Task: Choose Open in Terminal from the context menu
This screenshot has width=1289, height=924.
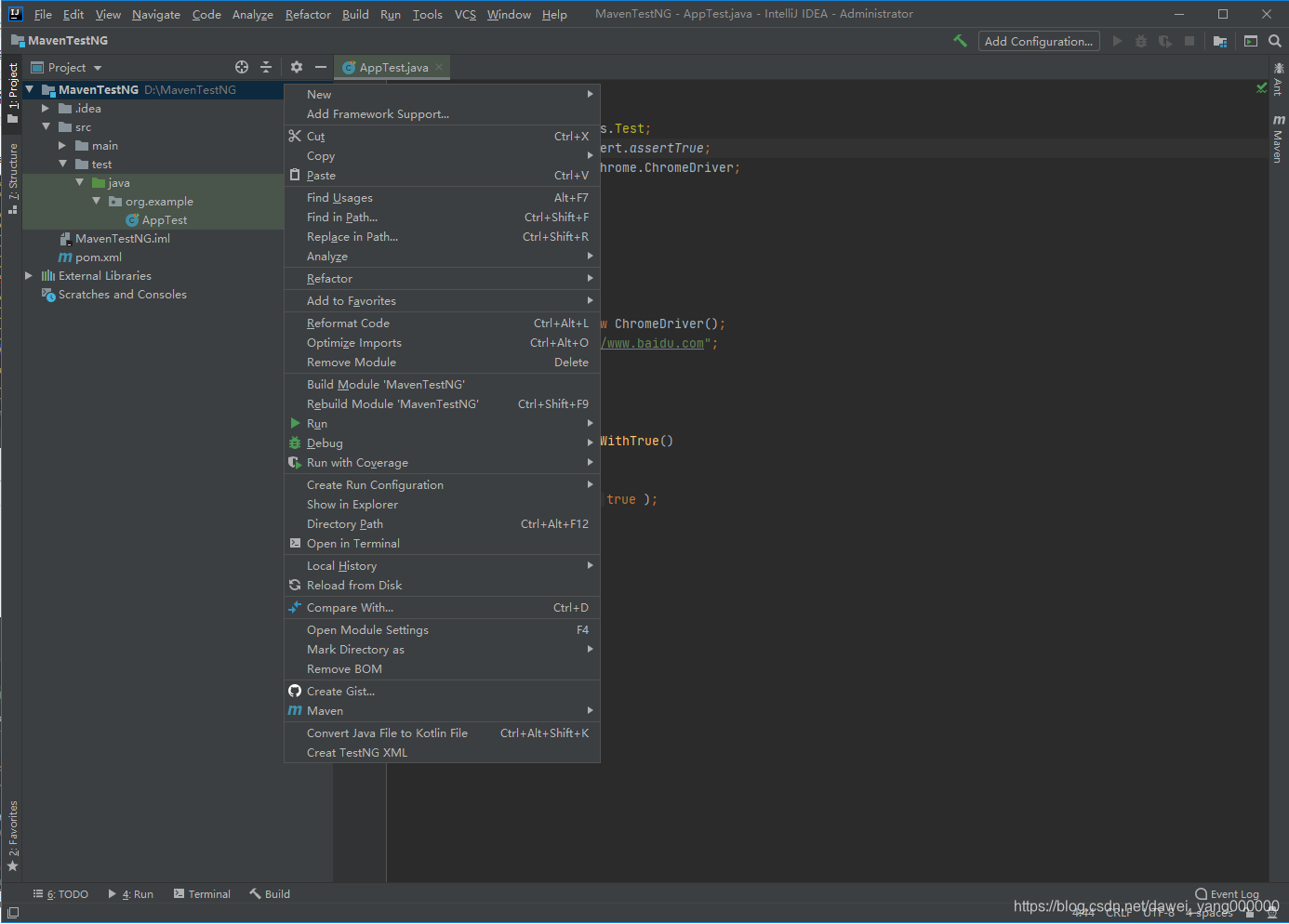Action: click(x=442, y=543)
